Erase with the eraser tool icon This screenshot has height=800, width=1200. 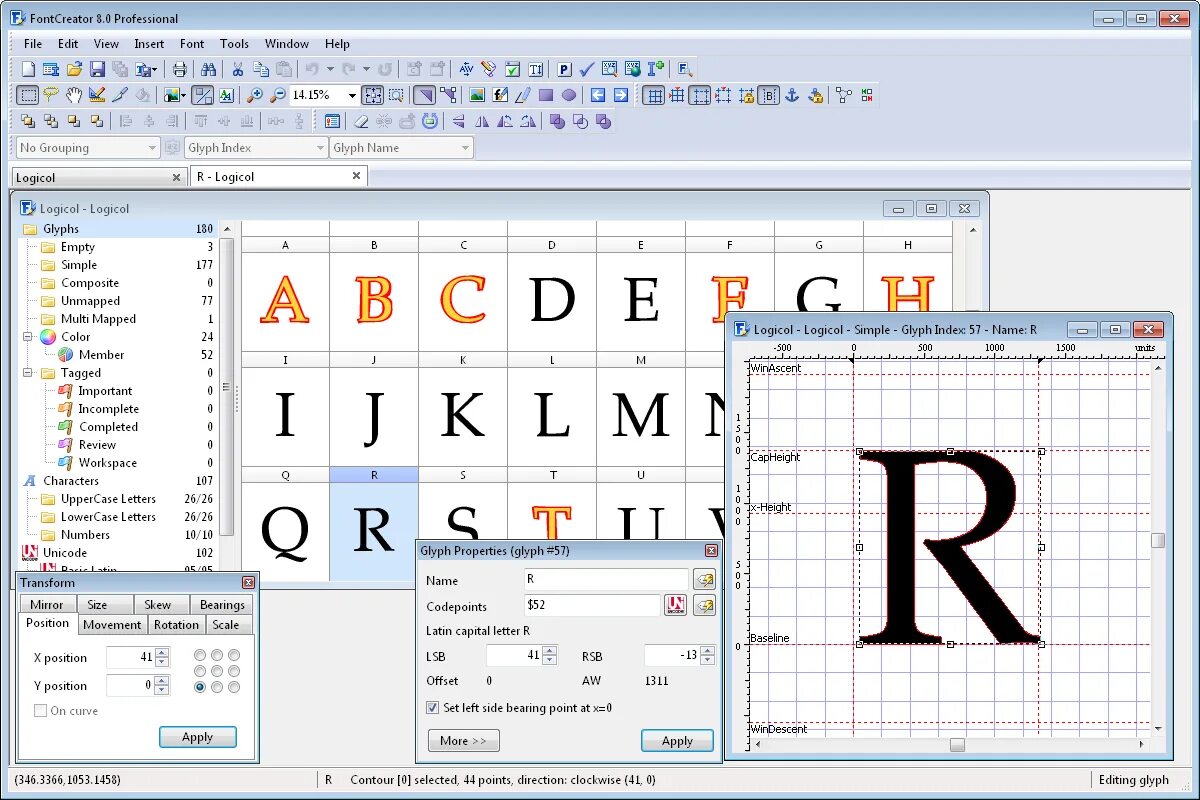click(361, 121)
